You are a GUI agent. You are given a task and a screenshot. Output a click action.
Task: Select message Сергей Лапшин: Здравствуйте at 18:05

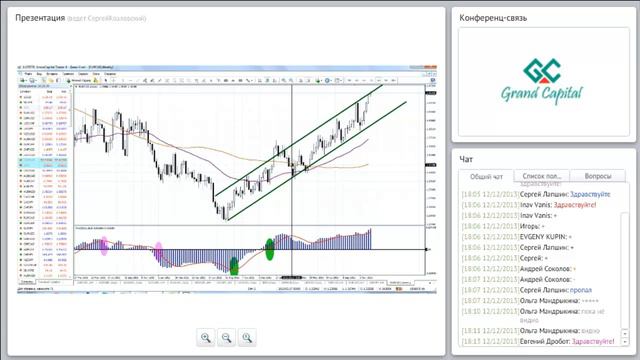point(536,194)
